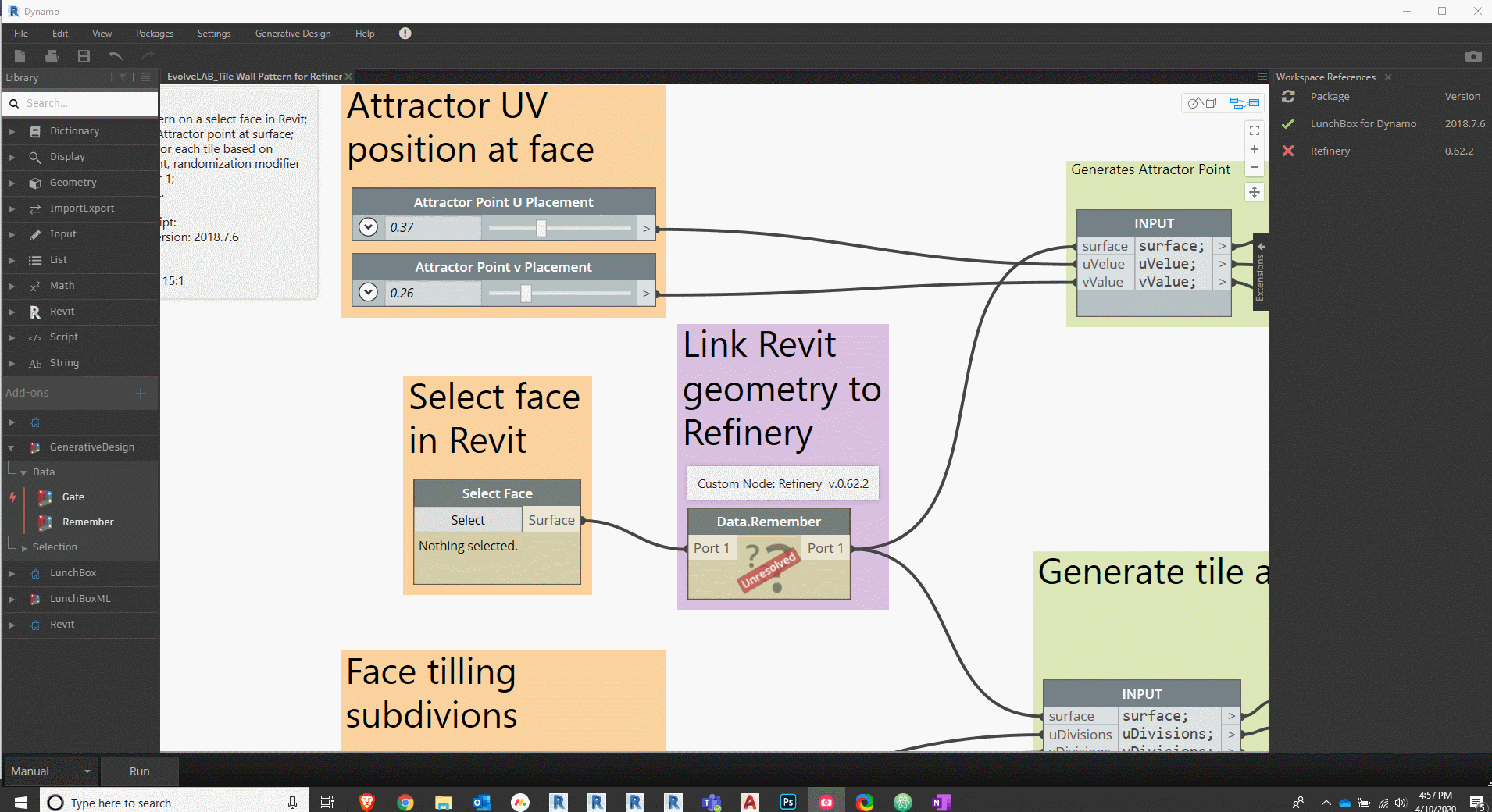Select the Remember node in library
The height and width of the screenshot is (812, 1492).
87,522
